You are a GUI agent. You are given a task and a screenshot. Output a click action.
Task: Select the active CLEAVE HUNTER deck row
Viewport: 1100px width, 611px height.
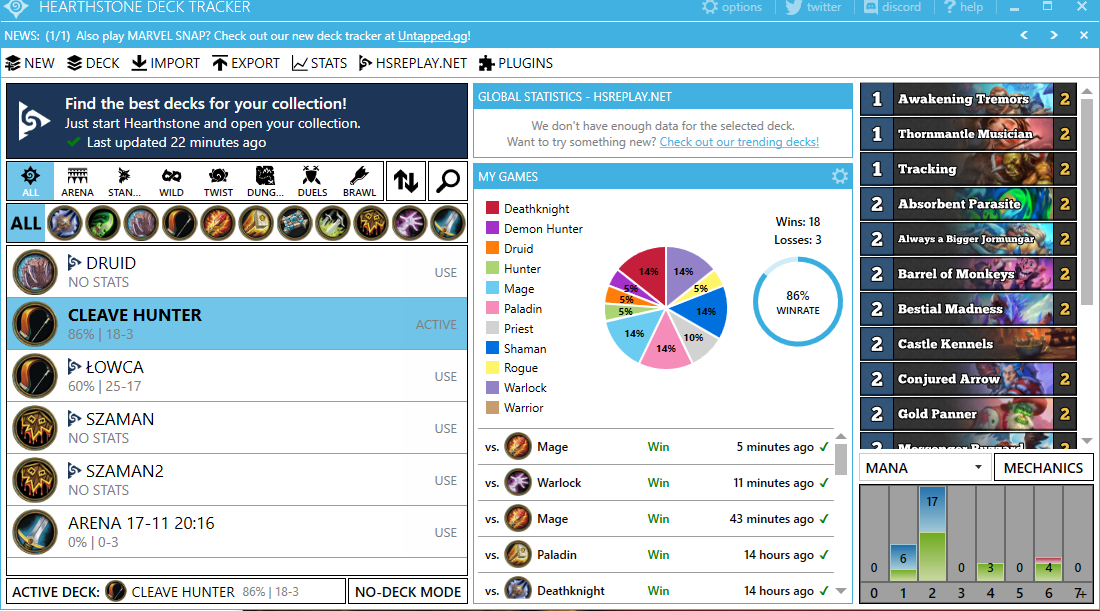[237, 324]
